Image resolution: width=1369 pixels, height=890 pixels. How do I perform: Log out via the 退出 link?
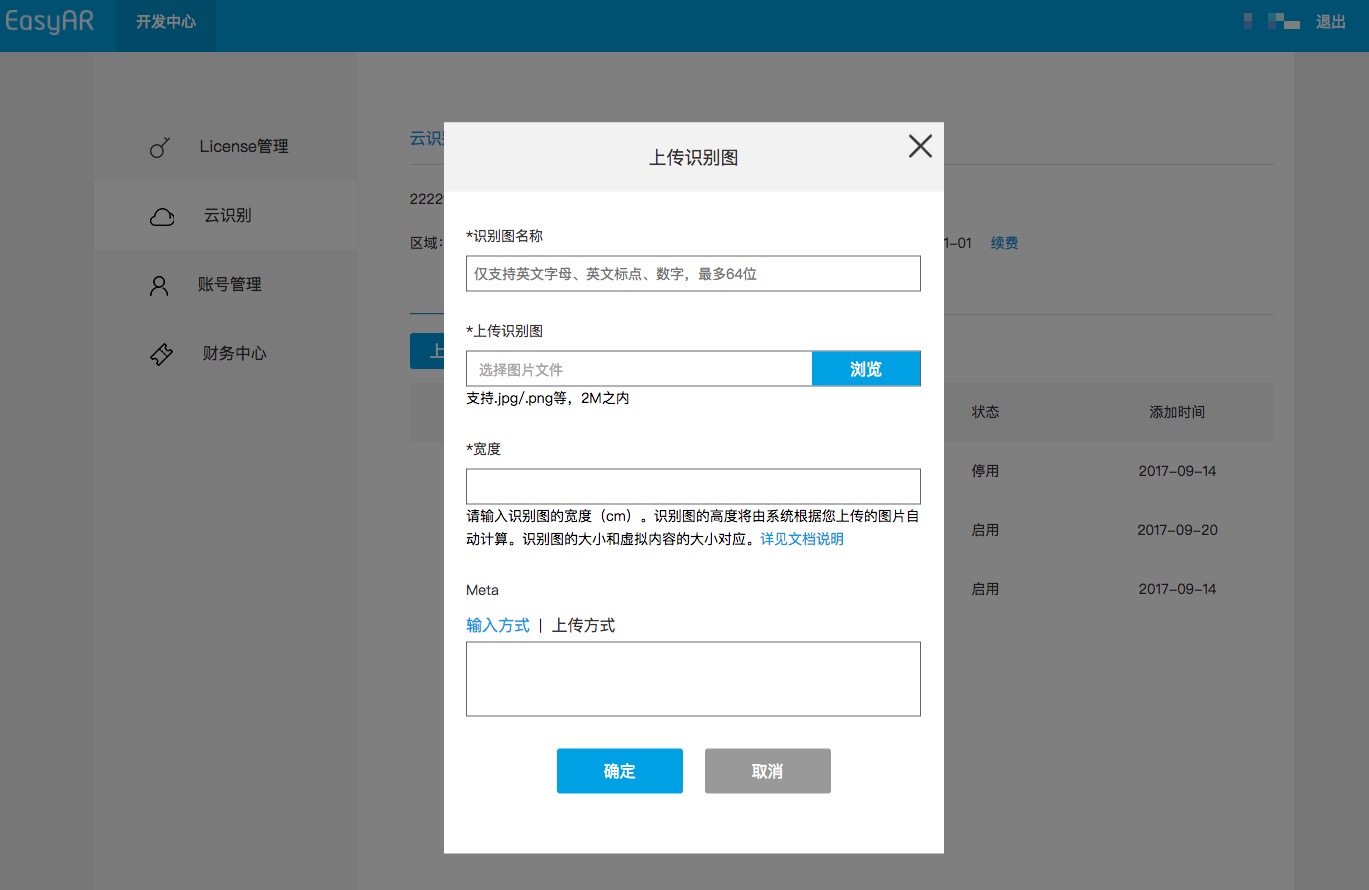coord(1330,21)
